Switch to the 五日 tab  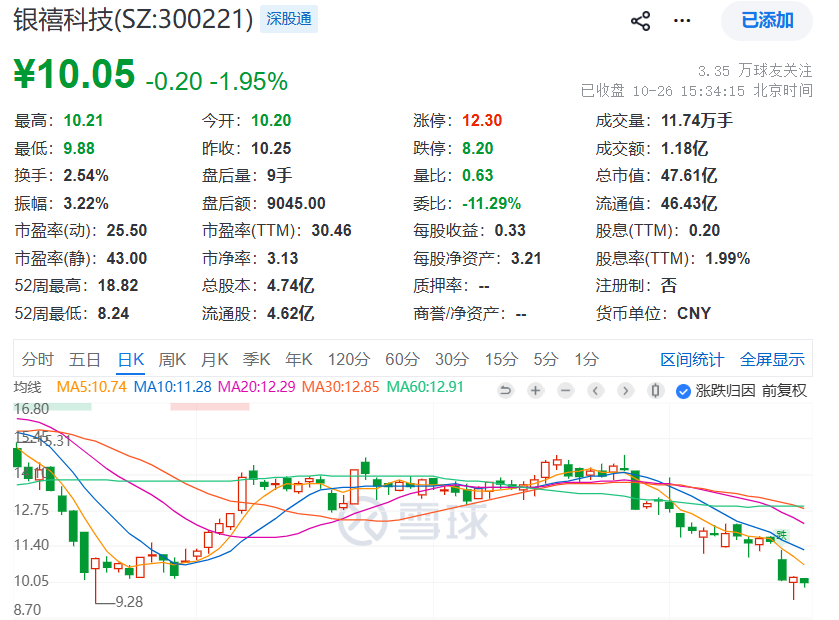point(85,359)
